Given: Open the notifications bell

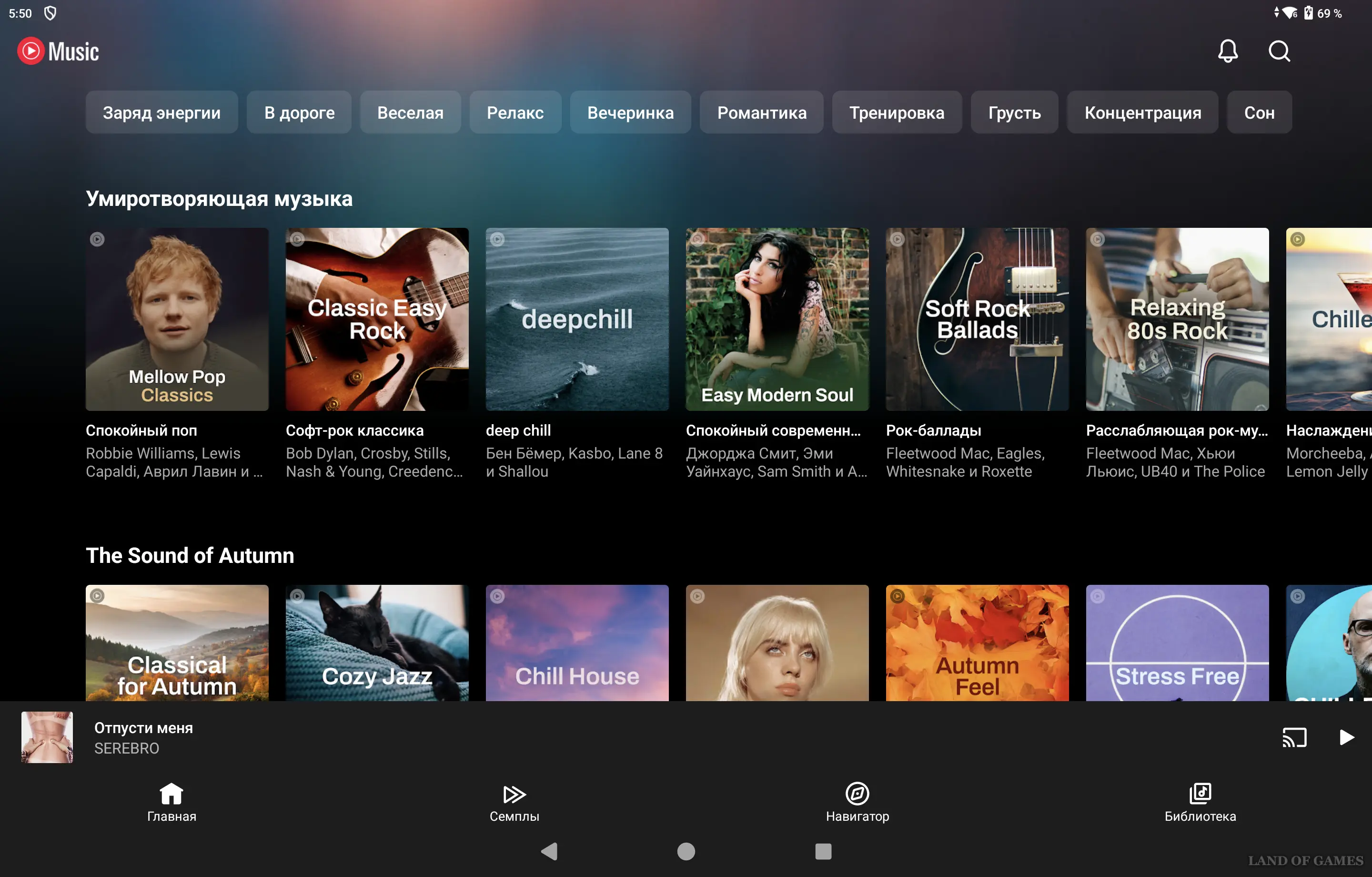Looking at the screenshot, I should (x=1227, y=51).
